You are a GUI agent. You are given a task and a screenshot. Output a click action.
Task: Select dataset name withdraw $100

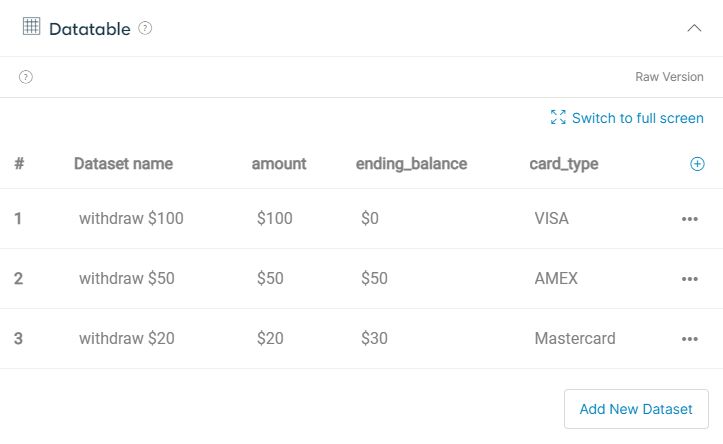(131, 218)
